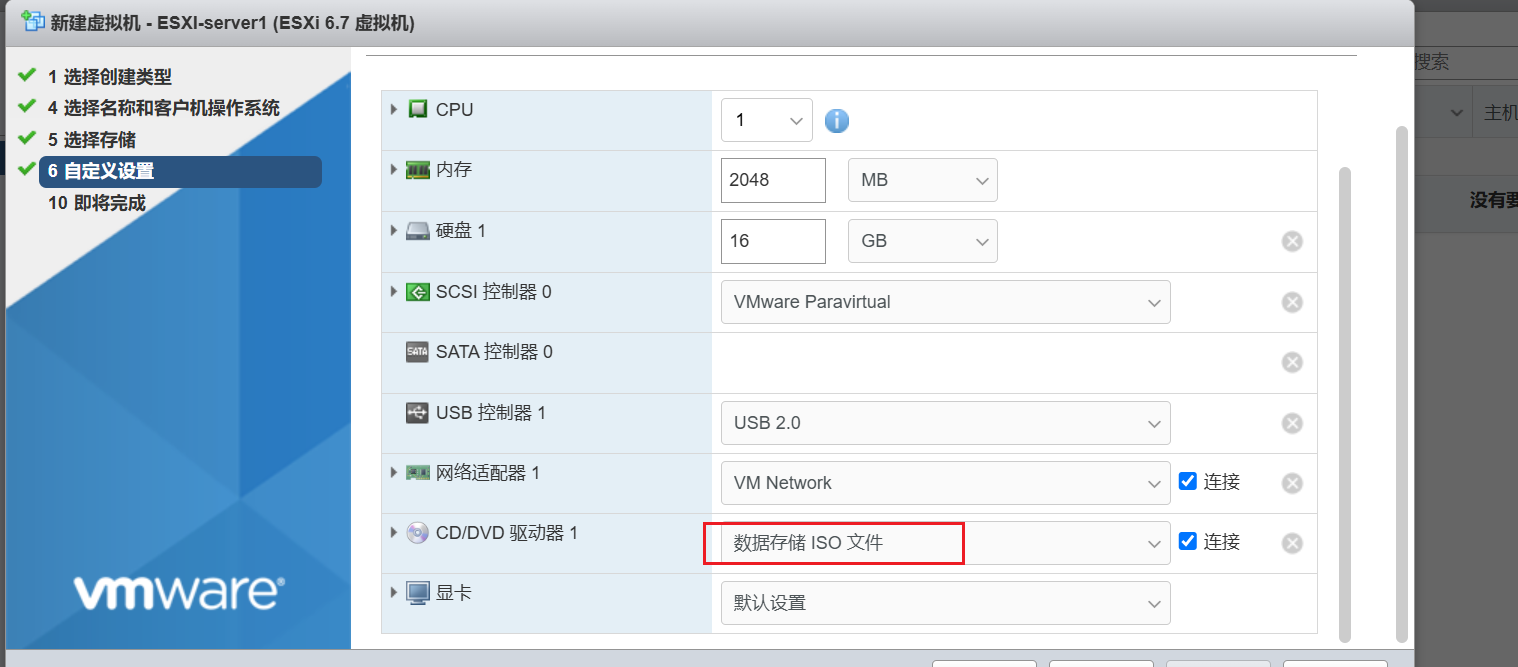Click the video card monitor icon
Viewport: 1518px width, 667px height.
(418, 593)
